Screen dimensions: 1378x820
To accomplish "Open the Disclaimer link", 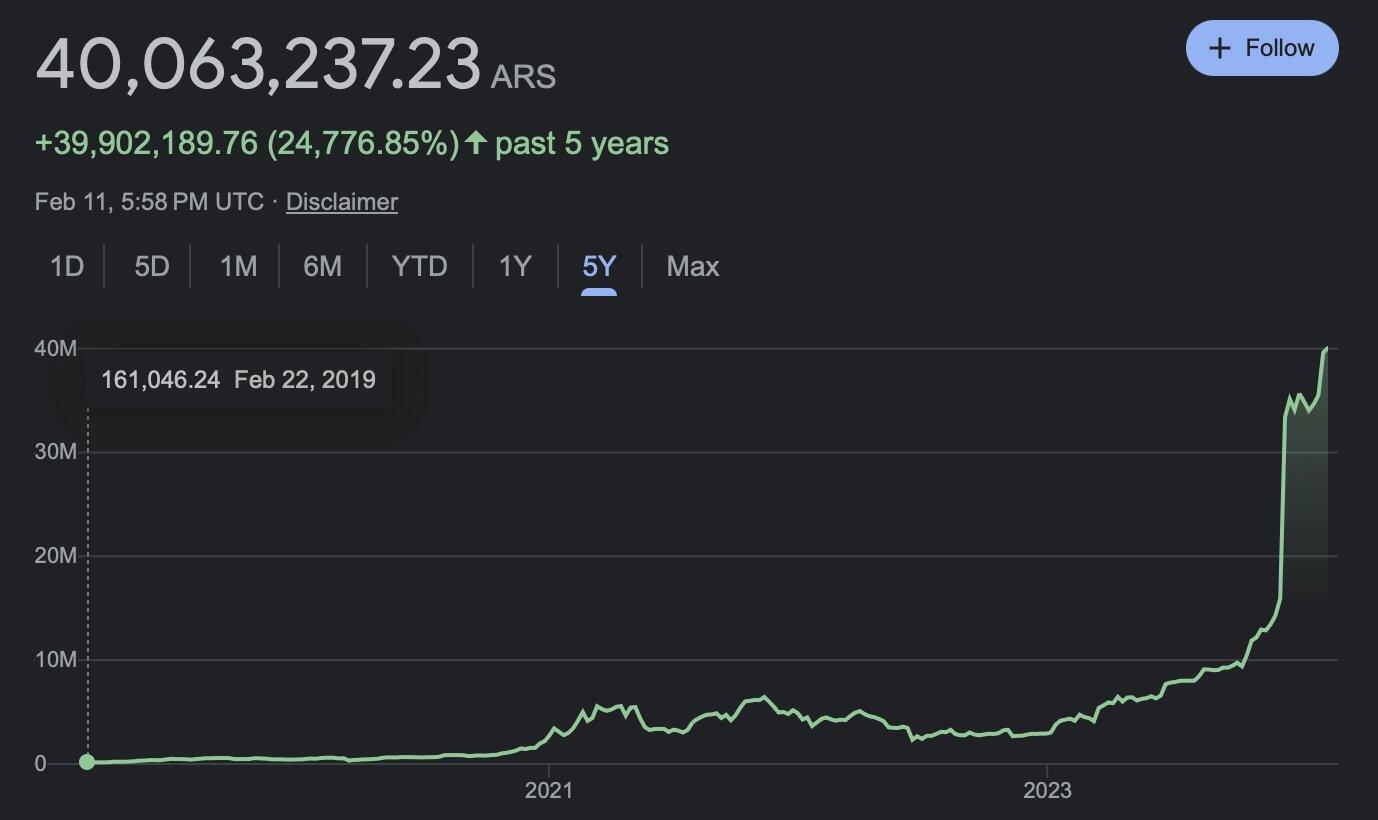I will click(342, 202).
